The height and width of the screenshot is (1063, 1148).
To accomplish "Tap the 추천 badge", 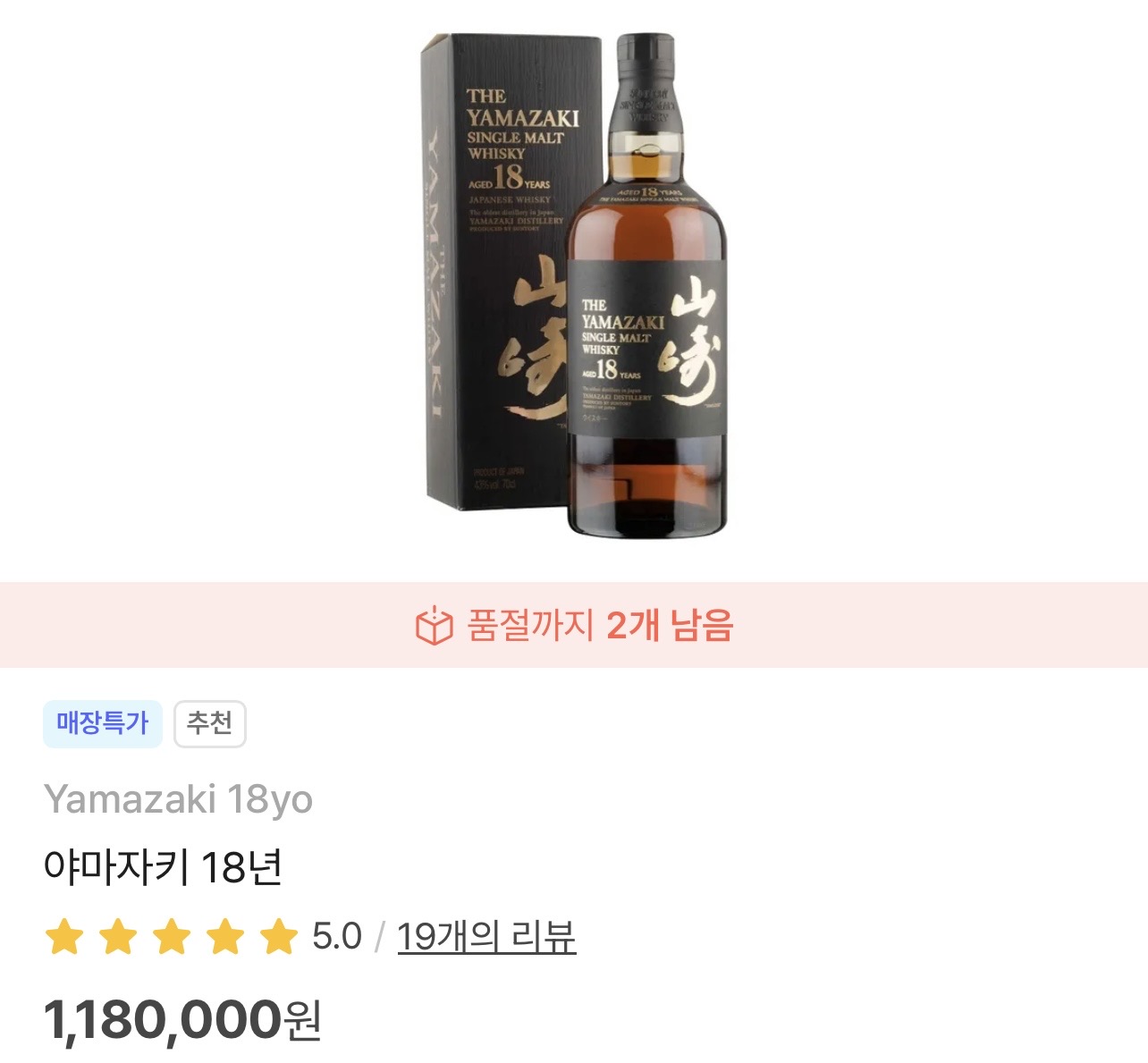I will pyautogui.click(x=210, y=723).
